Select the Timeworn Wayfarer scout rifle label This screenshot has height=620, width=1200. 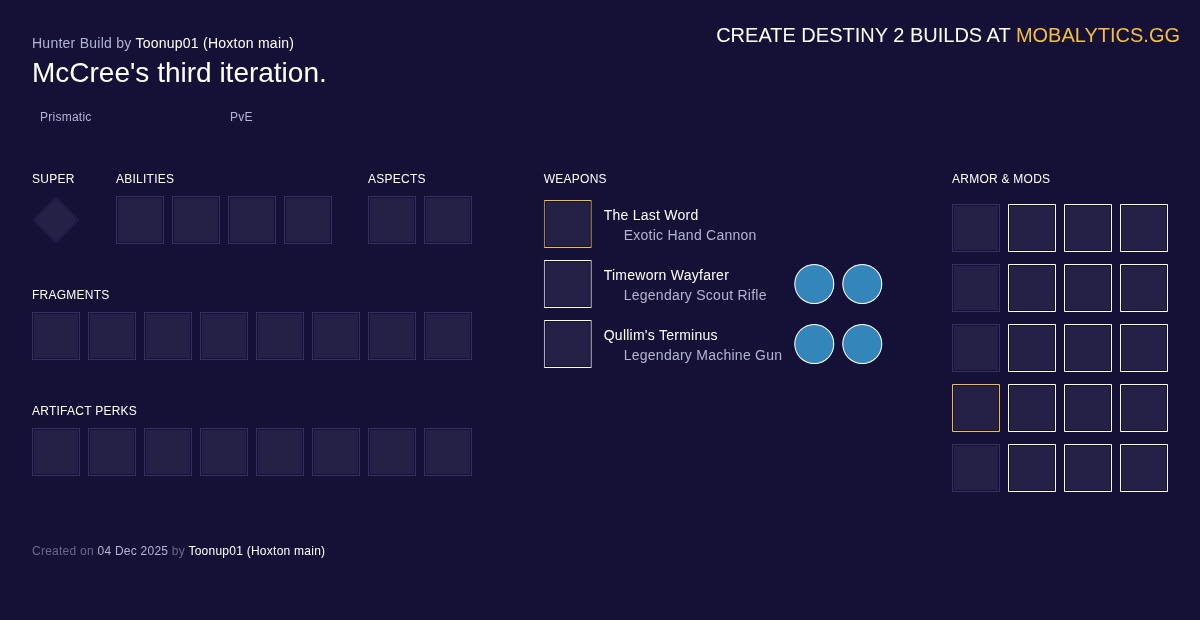(695, 295)
